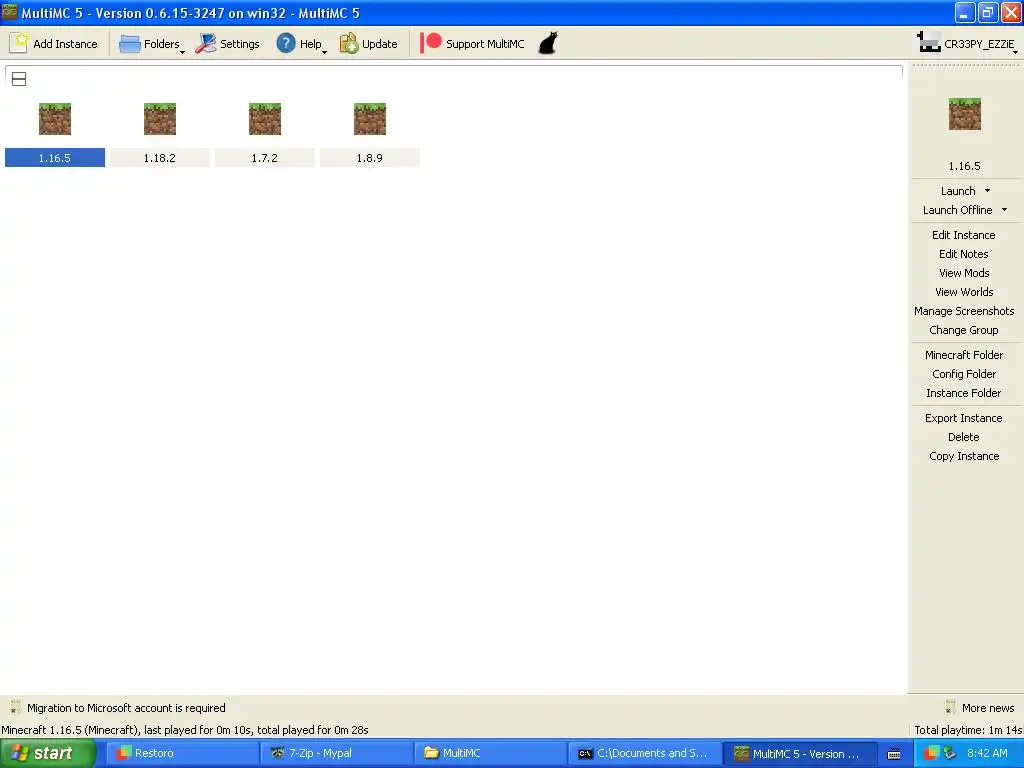
Task: Click the 1.7.2 instance label
Action: (x=264, y=157)
